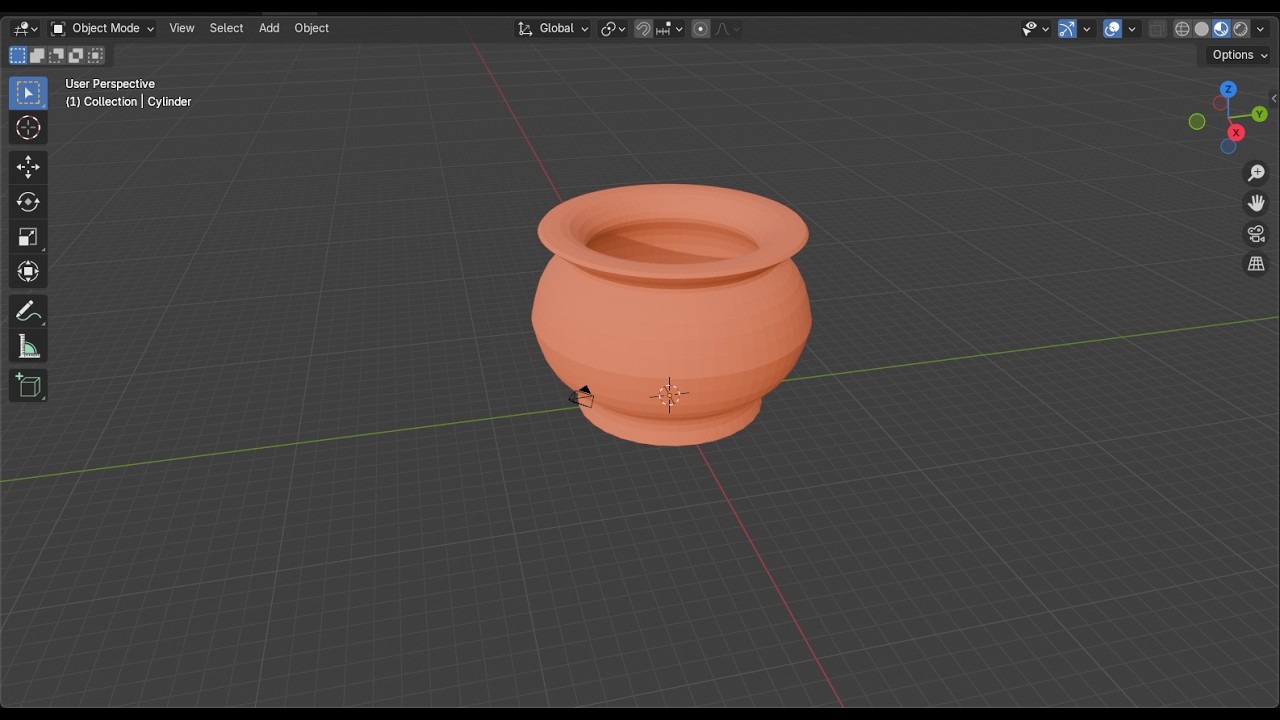Open overlays settings dropdown arrow
This screenshot has width=1280, height=720.
click(1132, 29)
